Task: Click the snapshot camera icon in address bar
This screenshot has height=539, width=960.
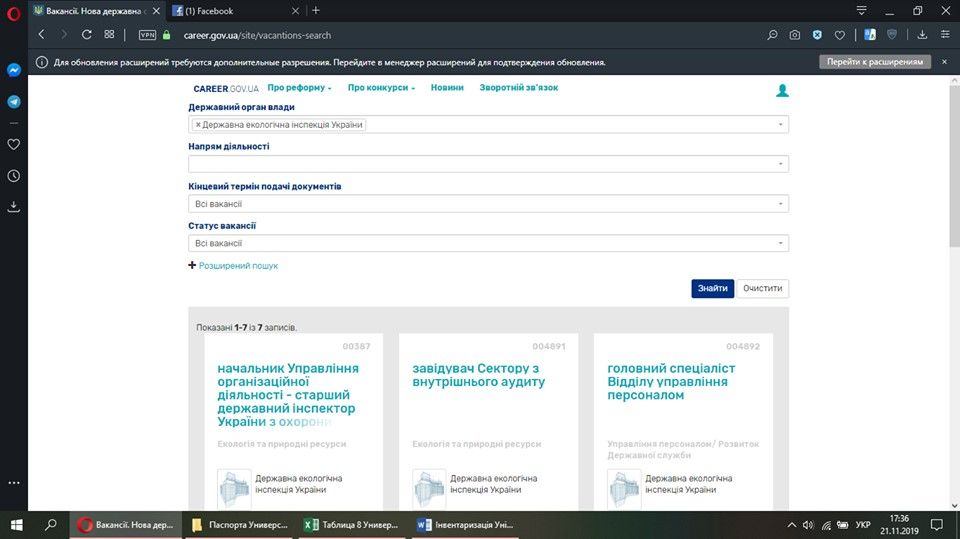Action: pyautogui.click(x=794, y=35)
